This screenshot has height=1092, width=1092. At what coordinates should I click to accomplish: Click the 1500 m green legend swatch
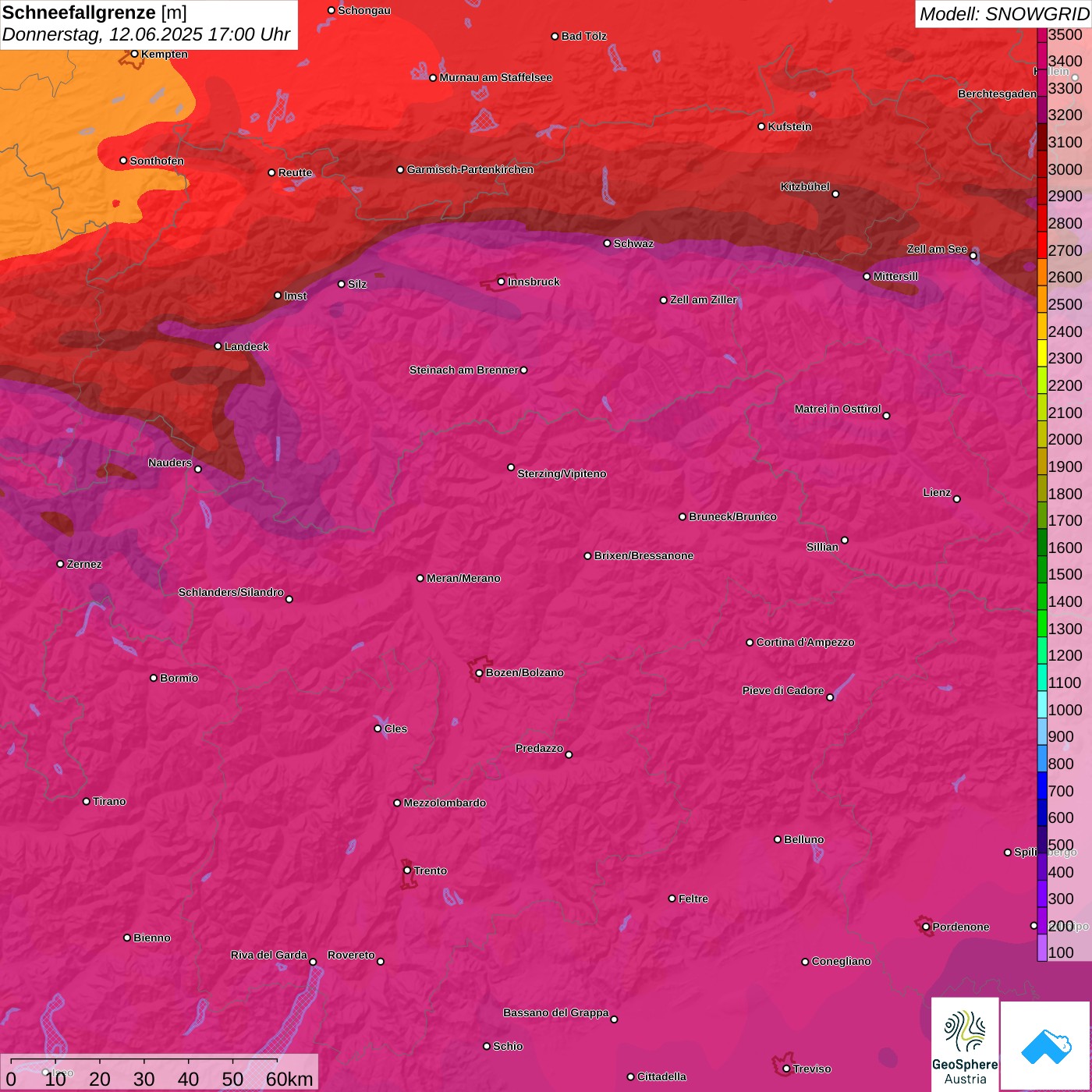1042,569
